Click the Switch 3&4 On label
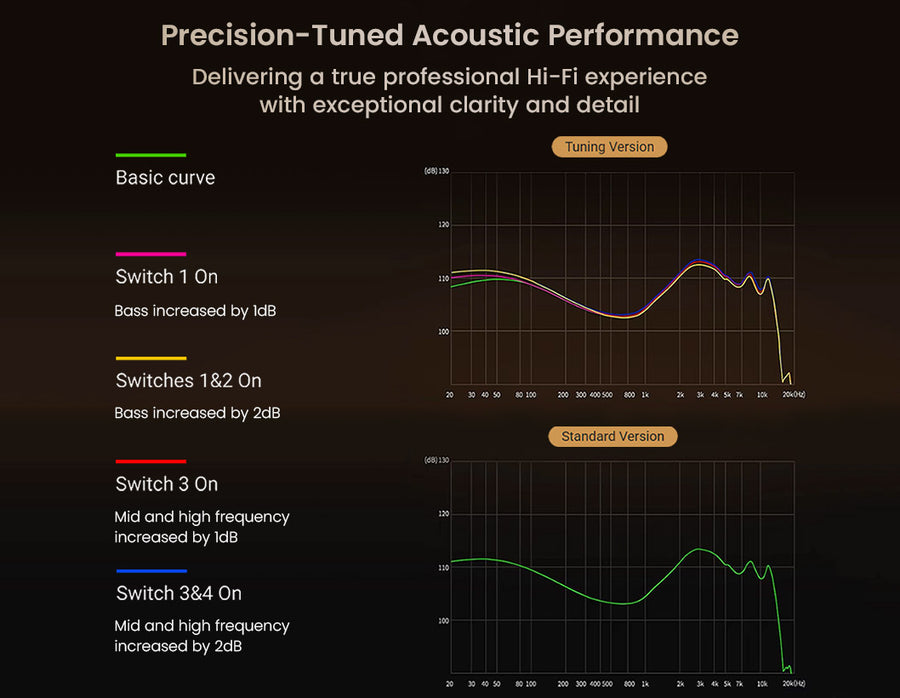900x698 pixels. [178, 593]
